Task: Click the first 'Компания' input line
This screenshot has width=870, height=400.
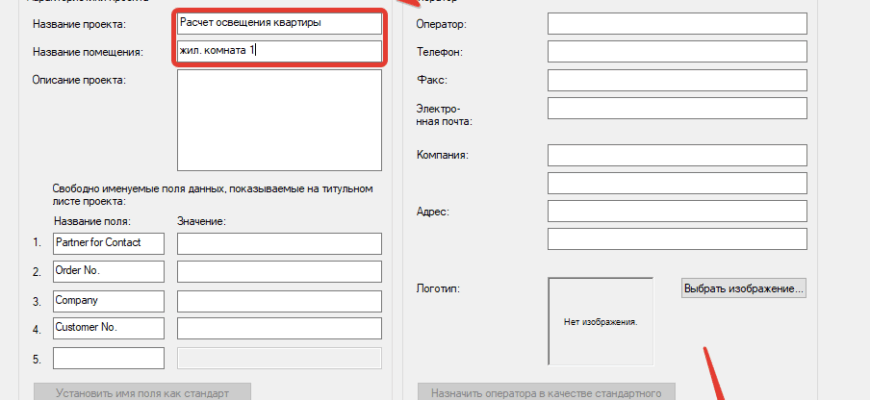Action: (x=677, y=155)
